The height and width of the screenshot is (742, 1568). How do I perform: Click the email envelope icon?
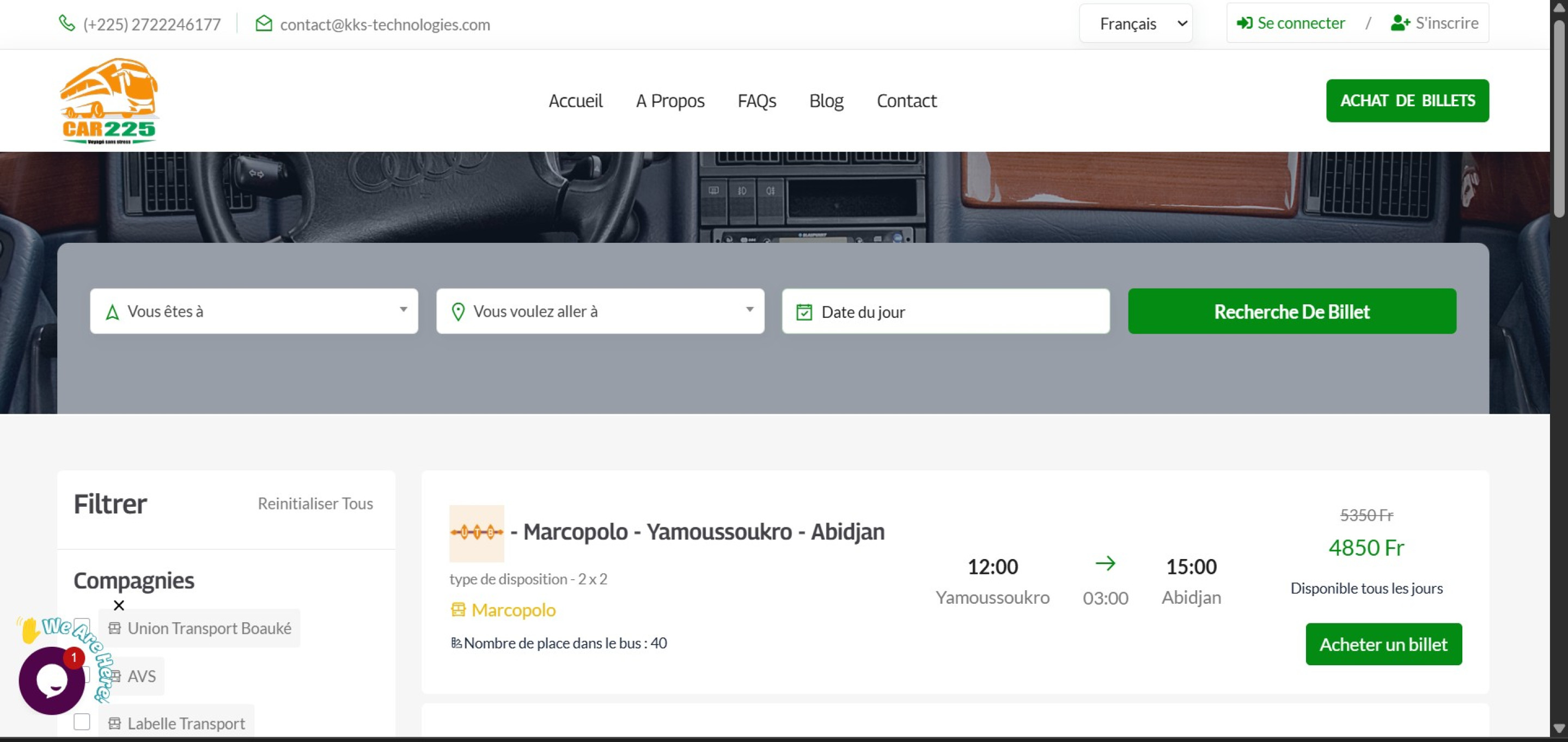point(264,24)
